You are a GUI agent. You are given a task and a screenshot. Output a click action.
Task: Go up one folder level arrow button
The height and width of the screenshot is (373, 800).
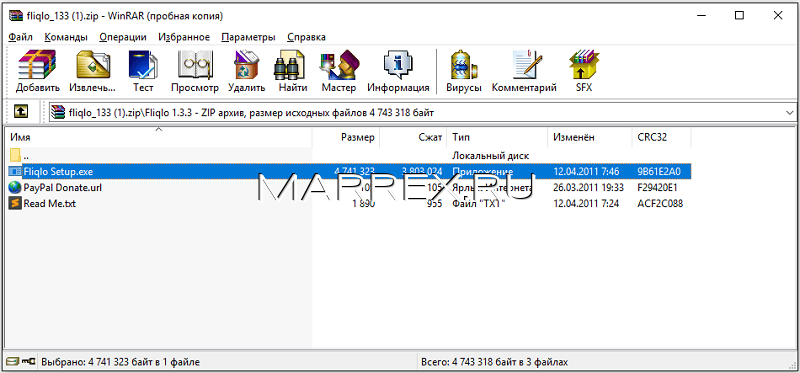(x=21, y=112)
